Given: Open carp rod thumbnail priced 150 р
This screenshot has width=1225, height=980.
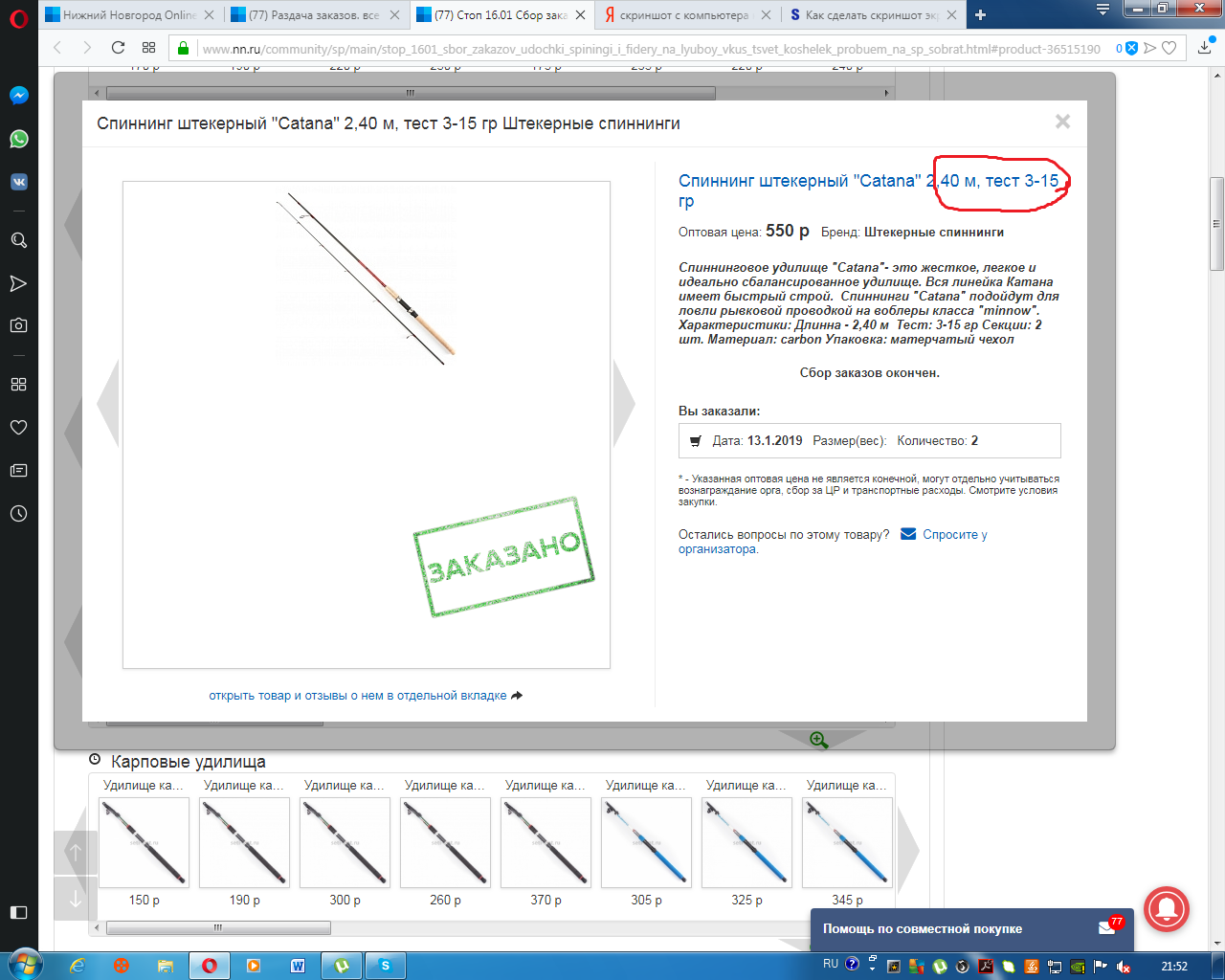Looking at the screenshot, I should click(145, 843).
